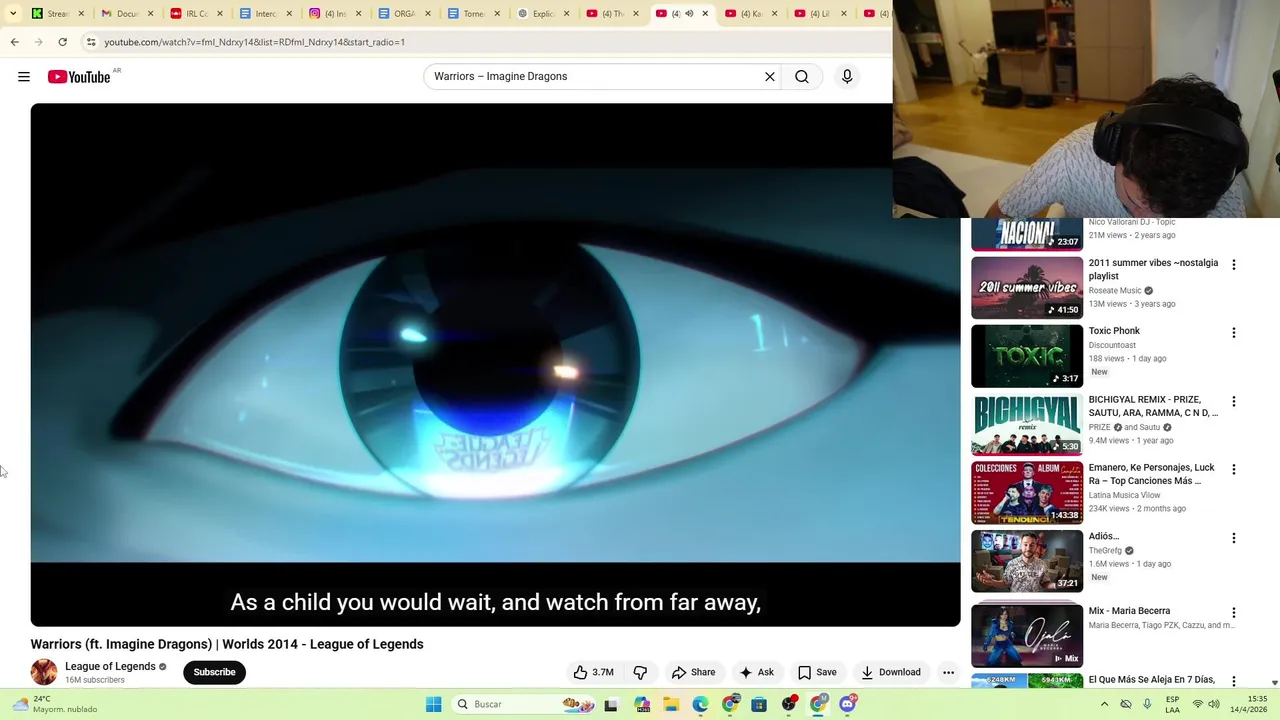This screenshot has height=720, width=1280.
Task: Open options menu for 2011 summer vibes
Action: (x=1234, y=265)
